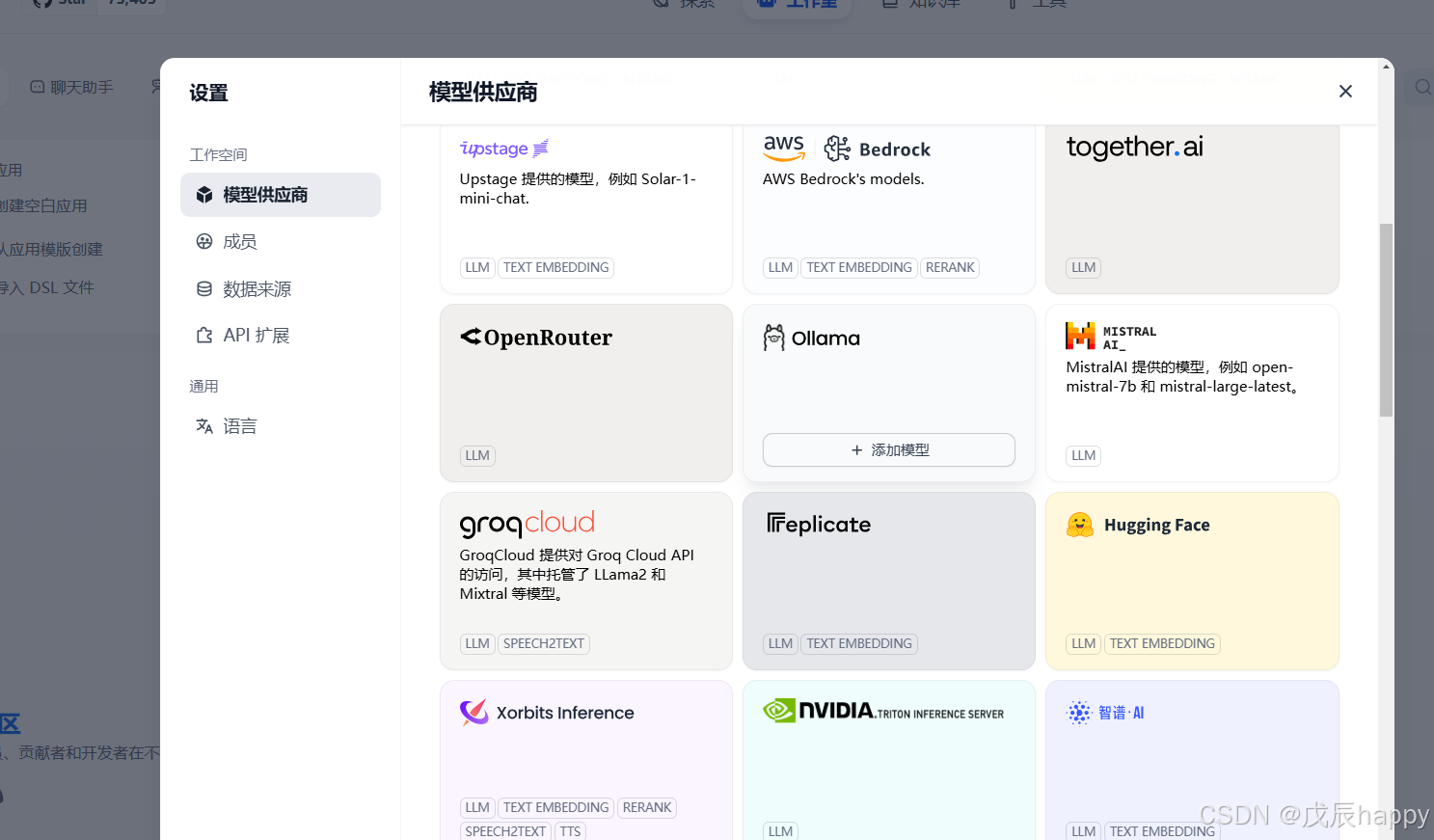Click 导入 DSL 文件 in background page
1434x840 pixels.
click(x=47, y=287)
